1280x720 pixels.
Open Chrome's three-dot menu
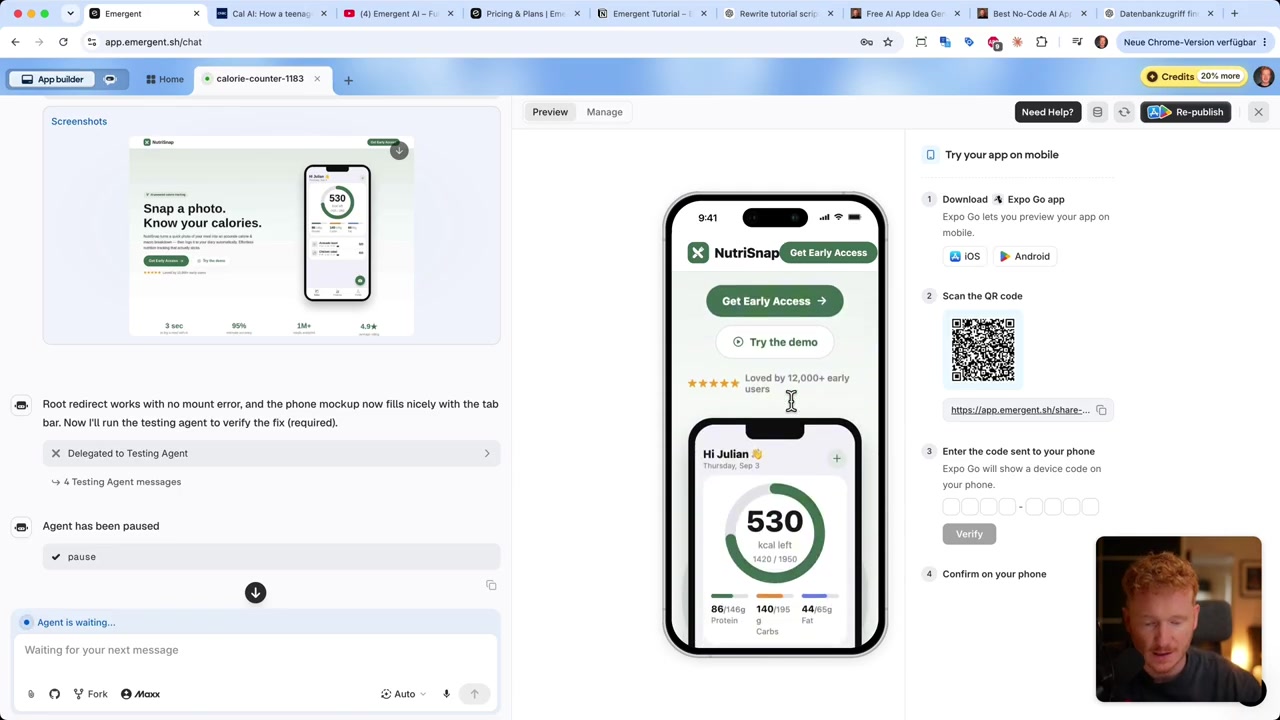(x=1264, y=42)
